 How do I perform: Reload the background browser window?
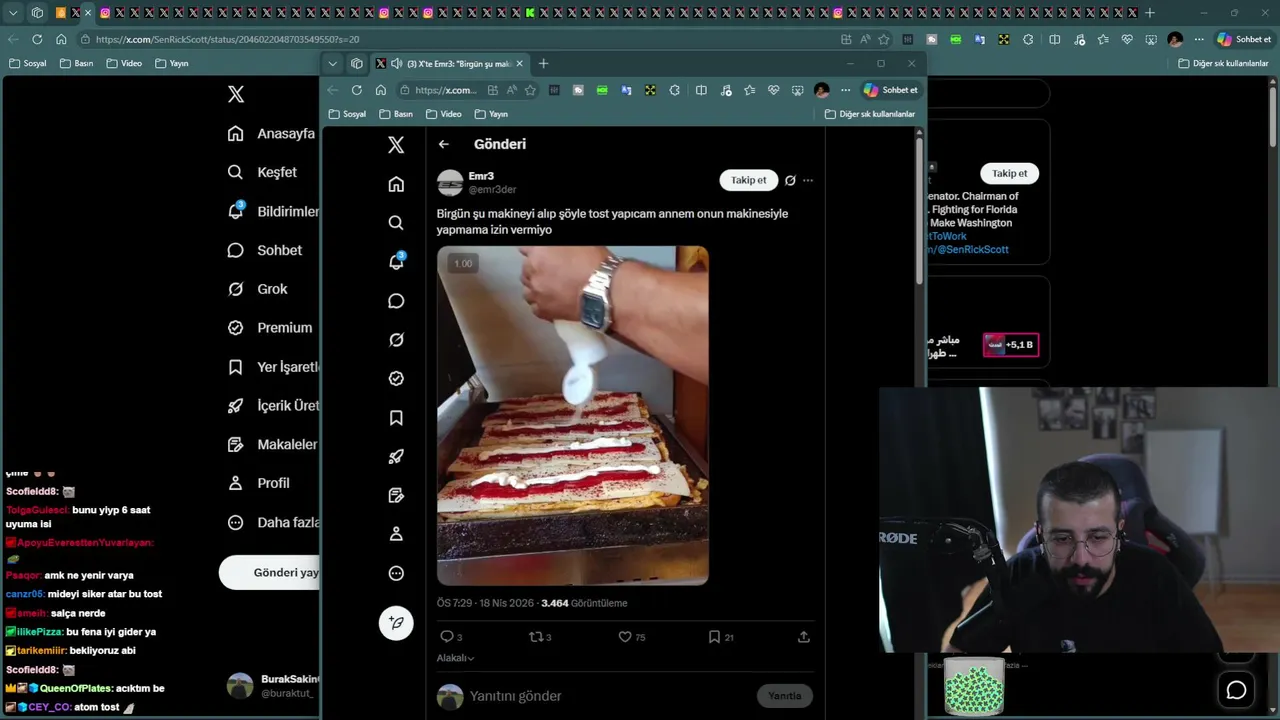pos(37,39)
